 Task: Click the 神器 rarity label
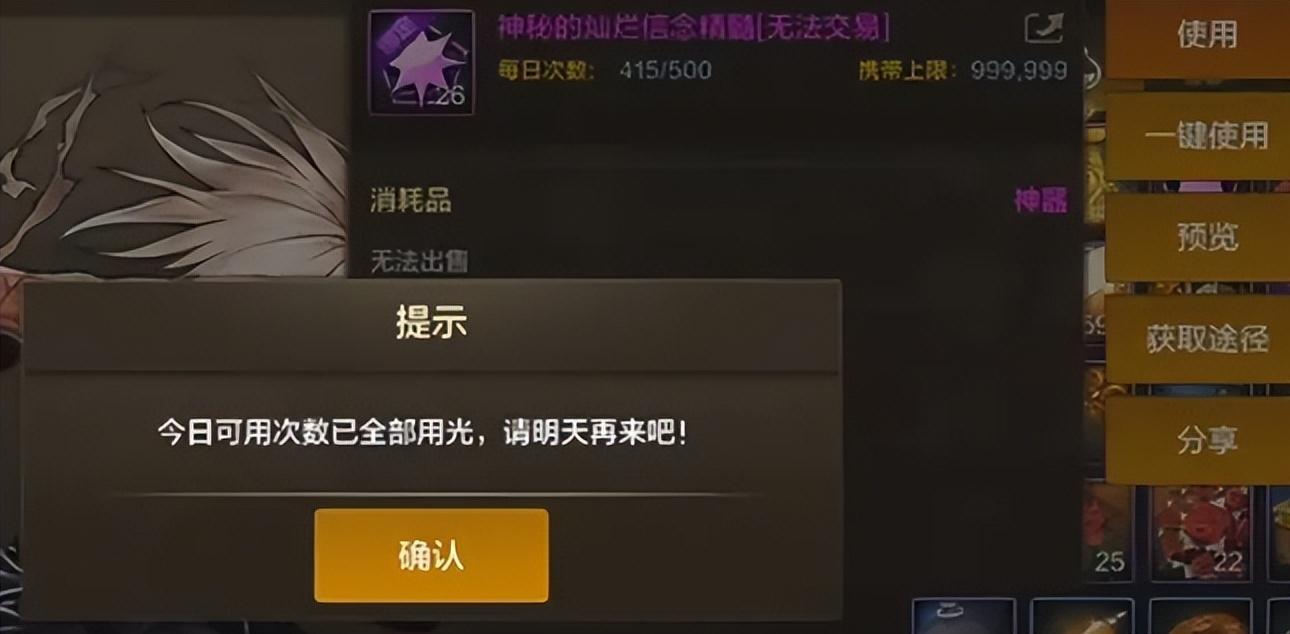(1041, 201)
